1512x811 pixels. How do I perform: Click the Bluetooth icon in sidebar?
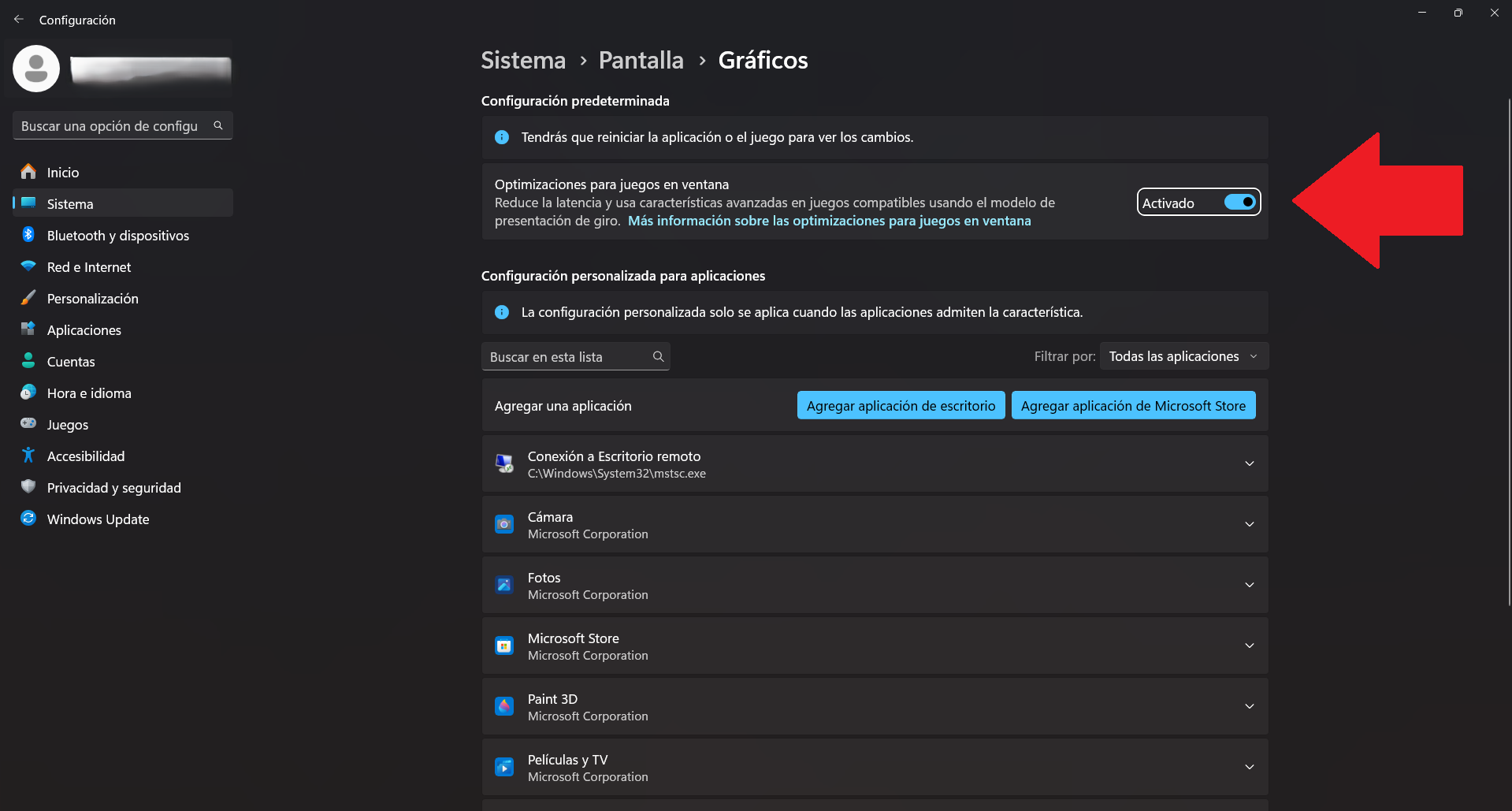point(28,235)
